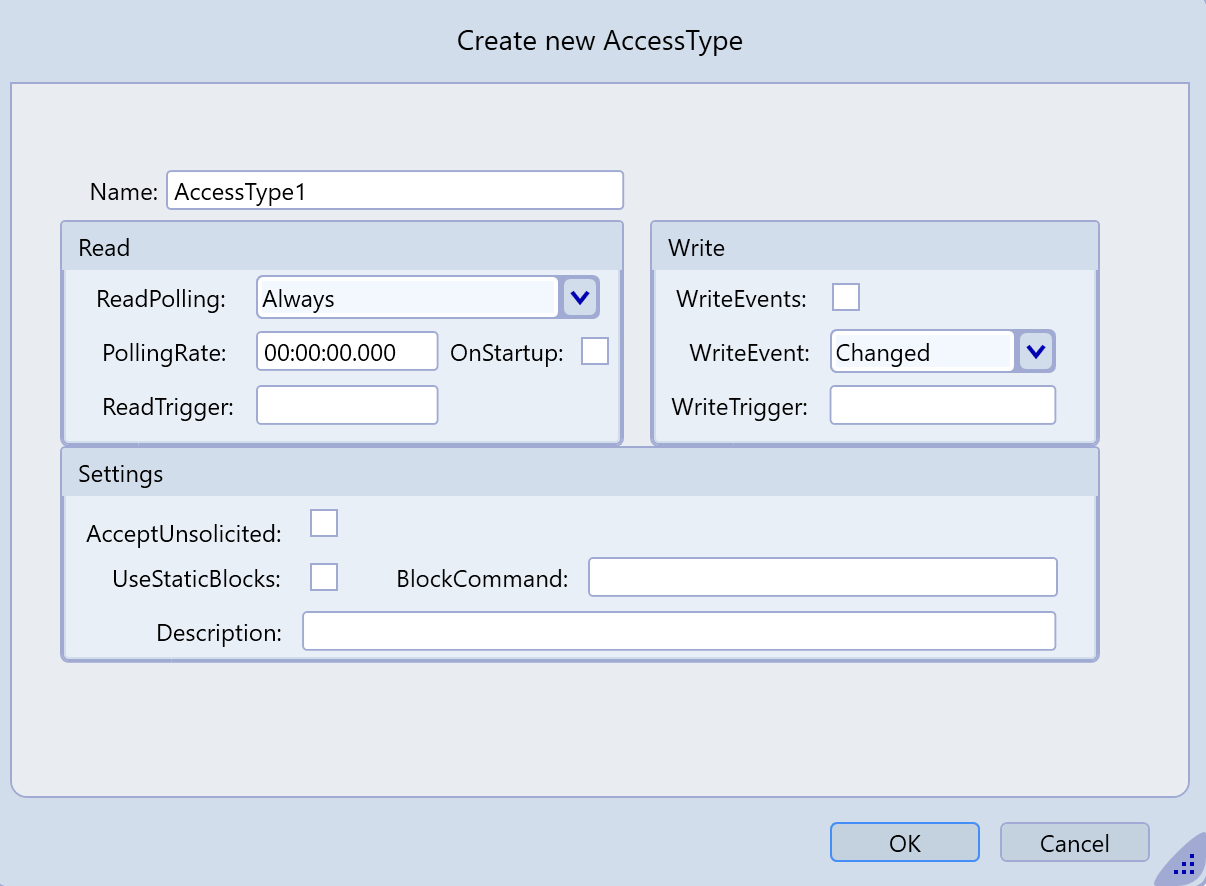Focus the PollingRate time field
1206x886 pixels.
click(x=347, y=352)
